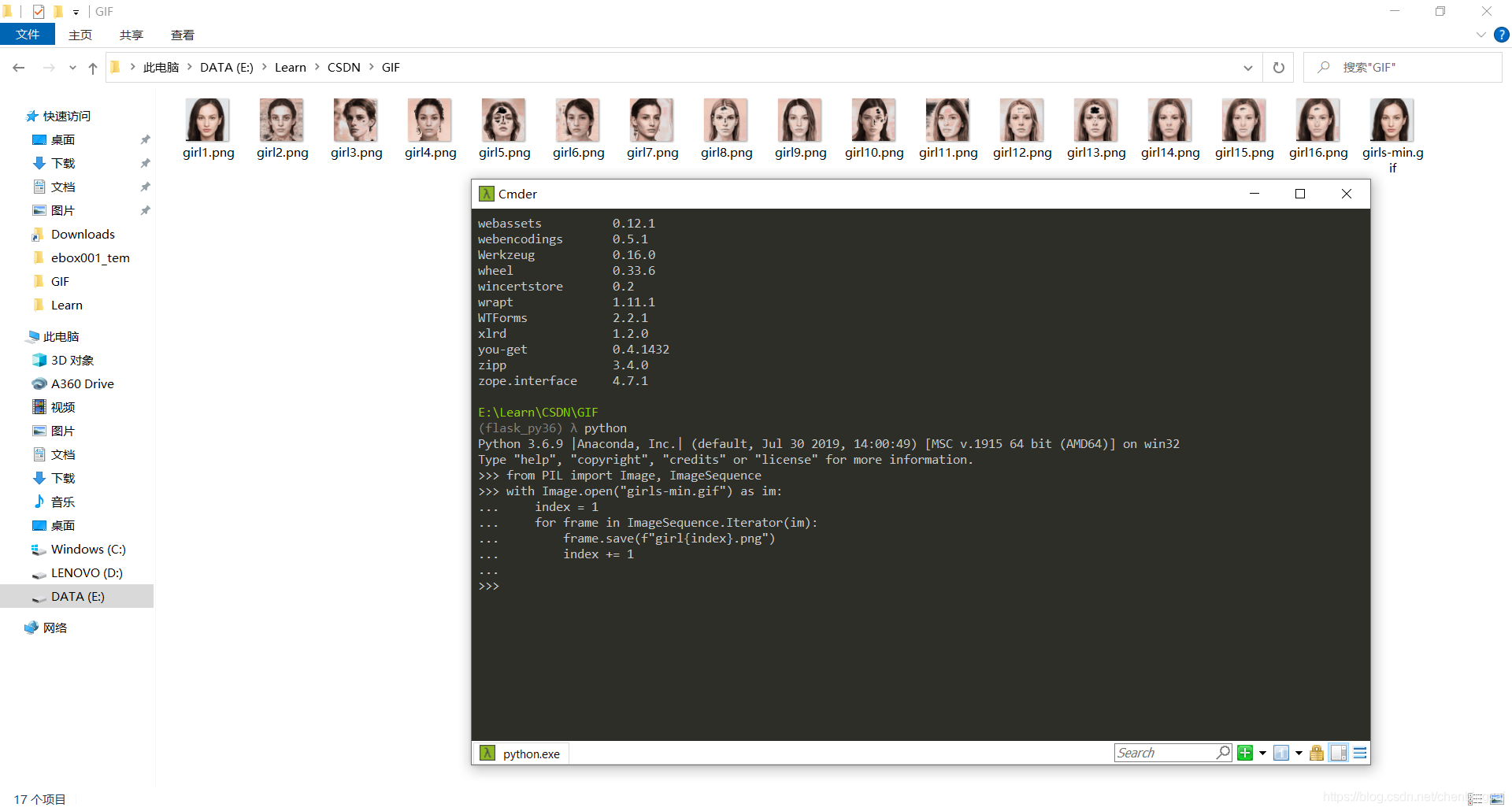Click the active console number icon
The image size is (1512, 811).
coord(1281,754)
